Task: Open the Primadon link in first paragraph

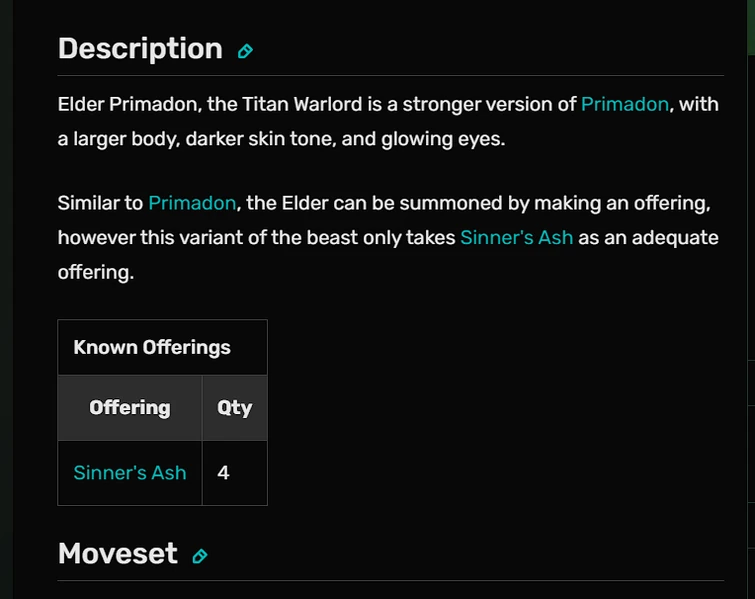Action: tap(624, 104)
